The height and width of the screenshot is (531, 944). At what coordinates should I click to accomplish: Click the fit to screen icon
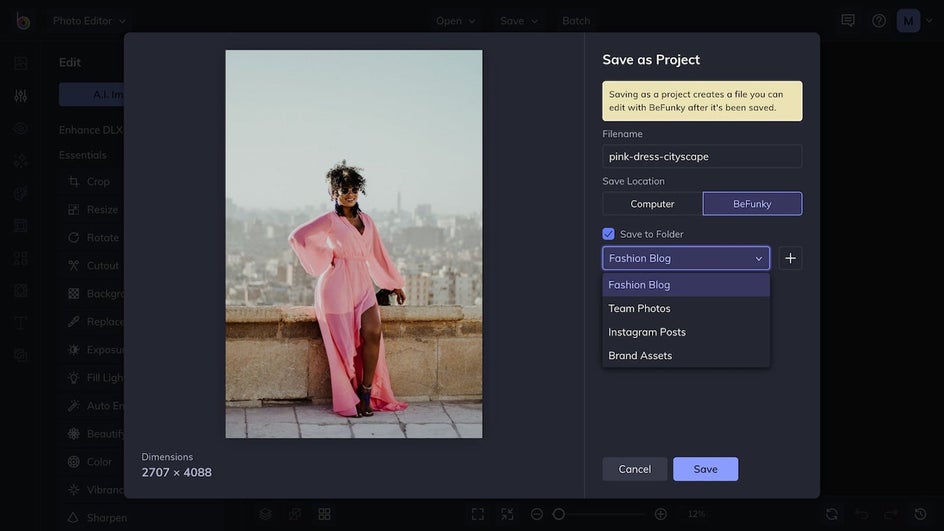[x=478, y=514]
